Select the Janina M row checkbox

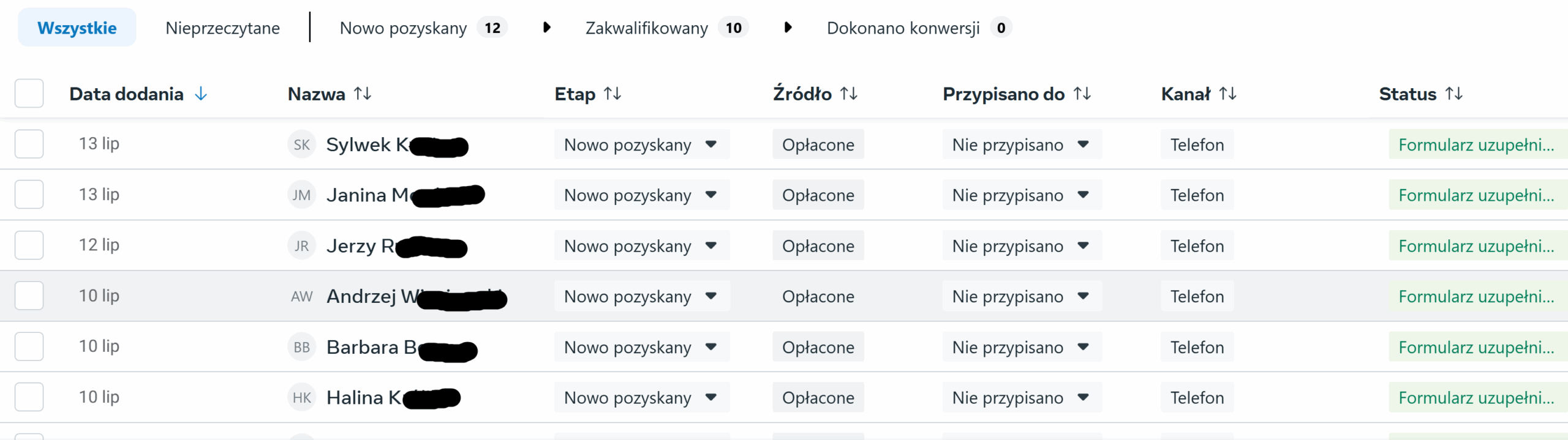(29, 195)
